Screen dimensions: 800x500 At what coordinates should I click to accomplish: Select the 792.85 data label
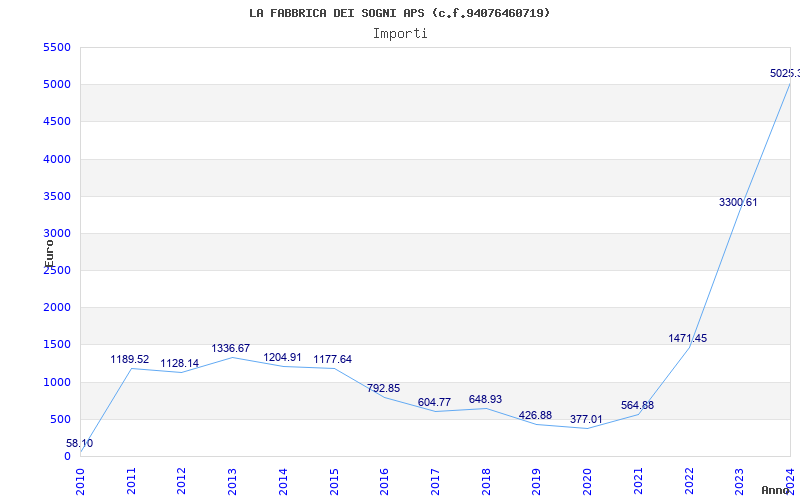pos(383,388)
